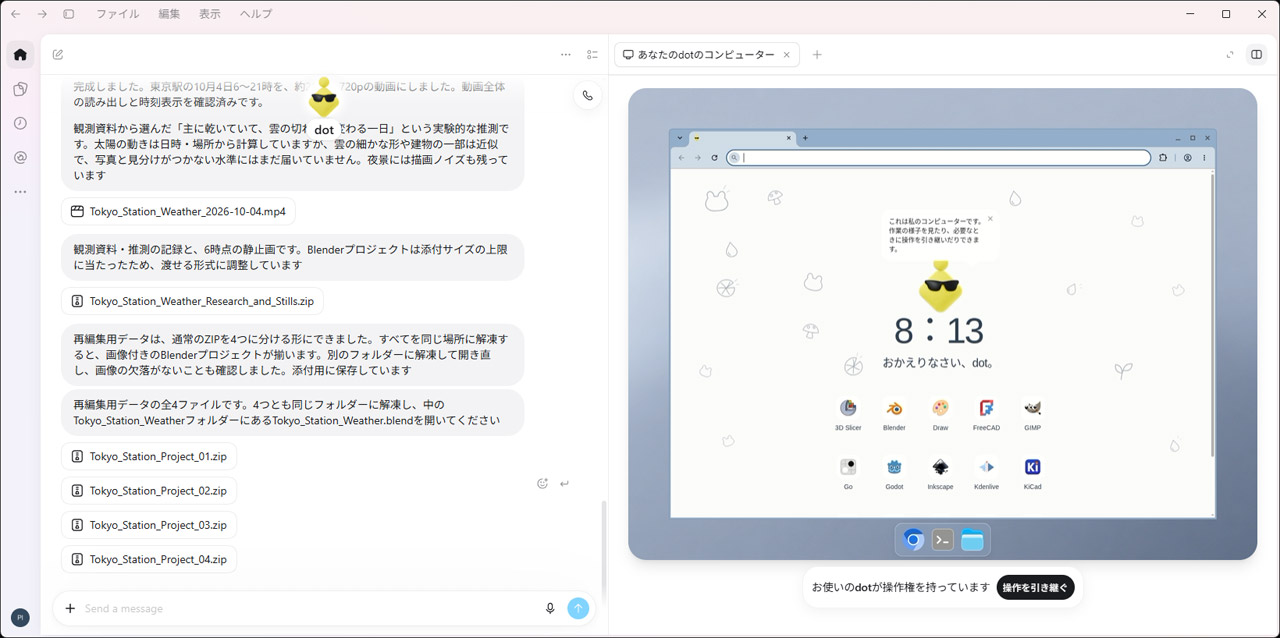The width and height of the screenshot is (1280, 638).
Task: Download Tokyo_Station_Project_01.zip
Action: point(149,457)
